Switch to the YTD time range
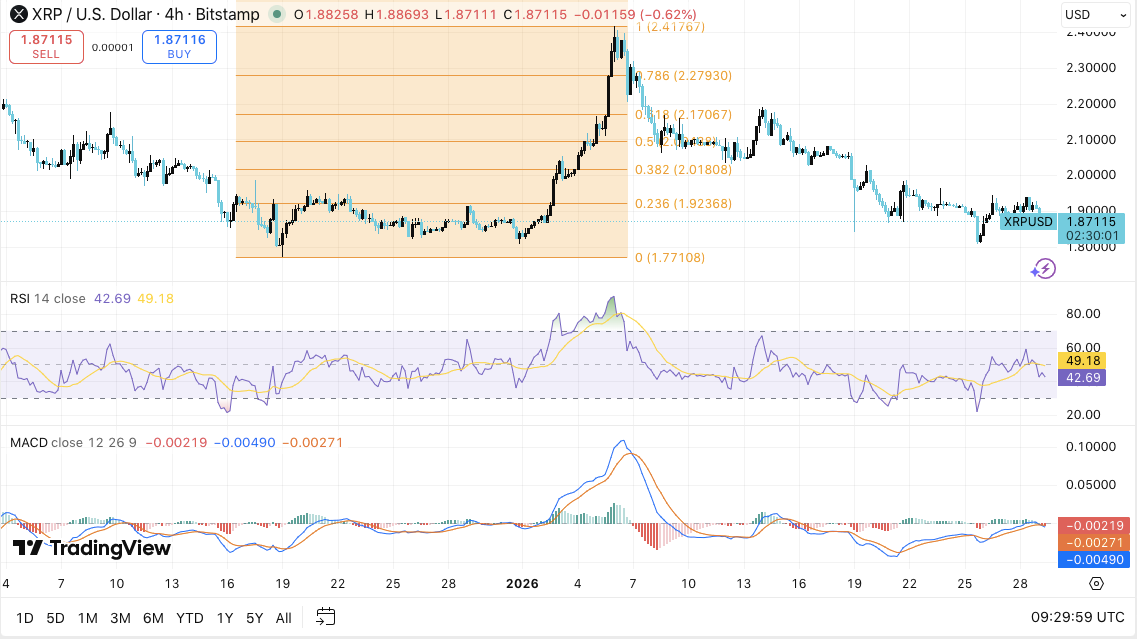Screen dimensions: 1137x639 coord(190,618)
